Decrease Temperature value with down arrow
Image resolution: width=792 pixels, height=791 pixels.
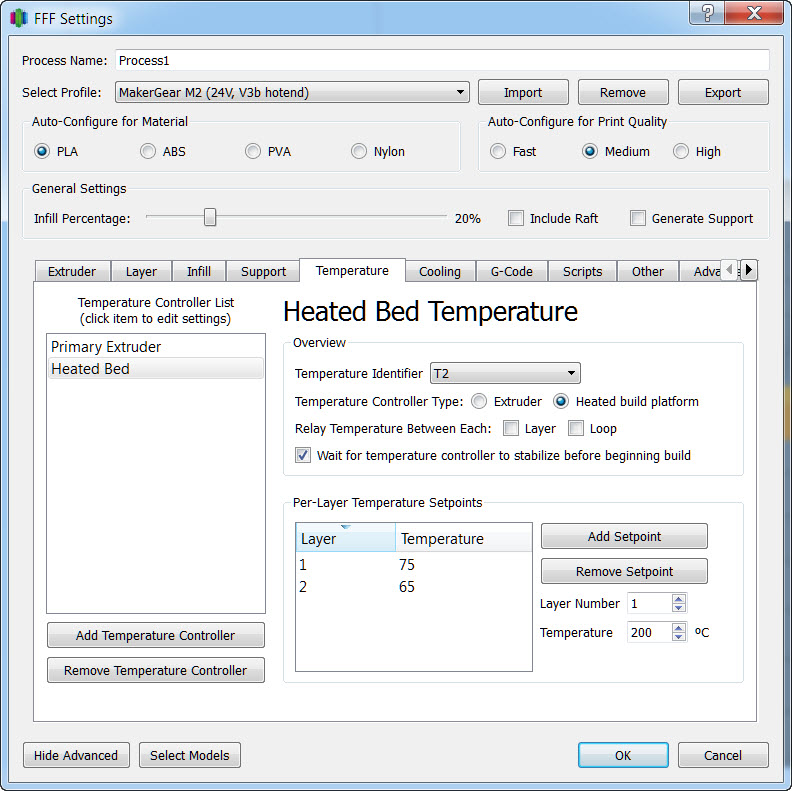(679, 637)
